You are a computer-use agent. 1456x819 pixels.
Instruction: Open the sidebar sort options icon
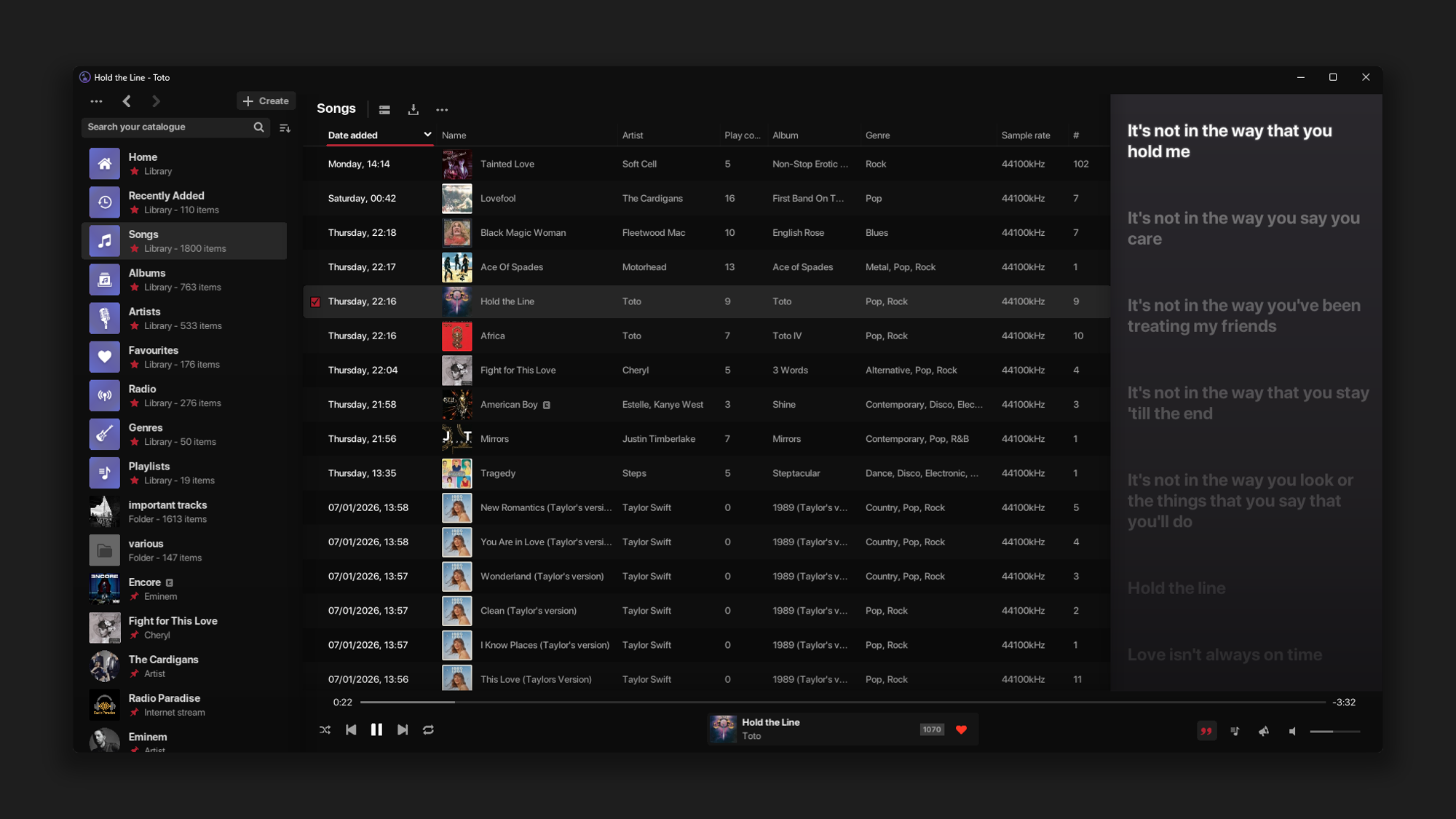(x=285, y=127)
